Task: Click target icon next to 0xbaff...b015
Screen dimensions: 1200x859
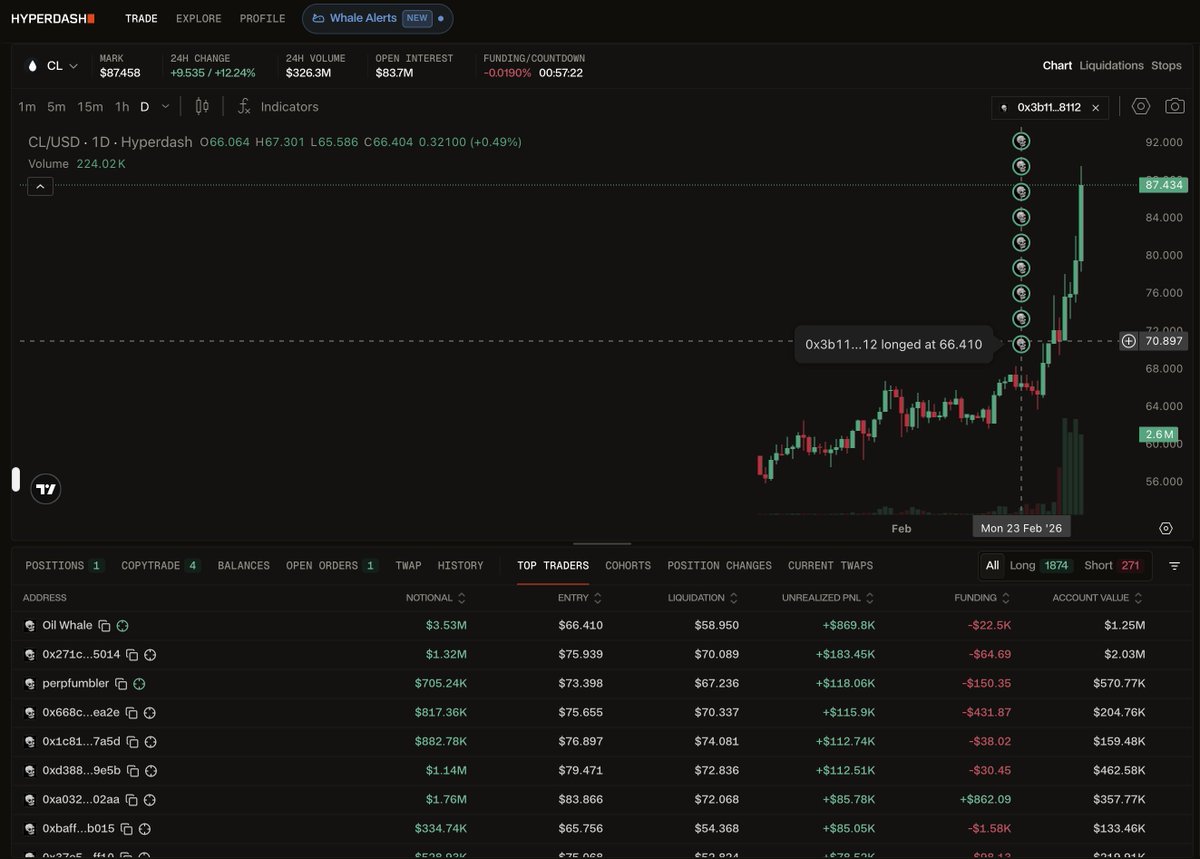Action: (144, 828)
